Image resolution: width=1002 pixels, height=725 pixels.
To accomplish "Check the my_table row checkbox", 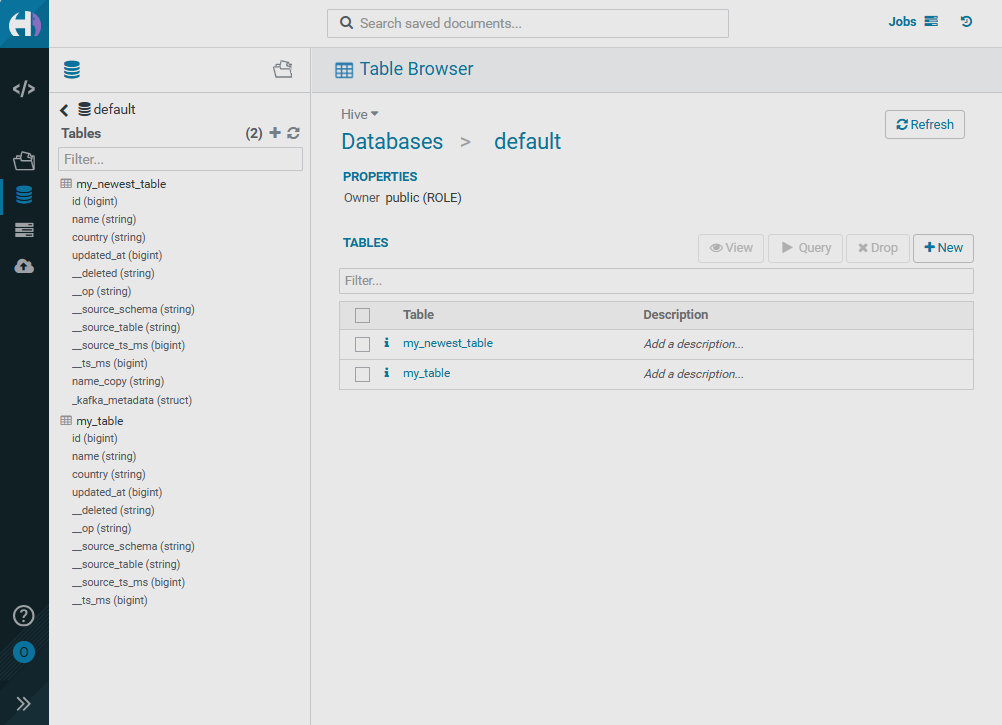I will [362, 374].
